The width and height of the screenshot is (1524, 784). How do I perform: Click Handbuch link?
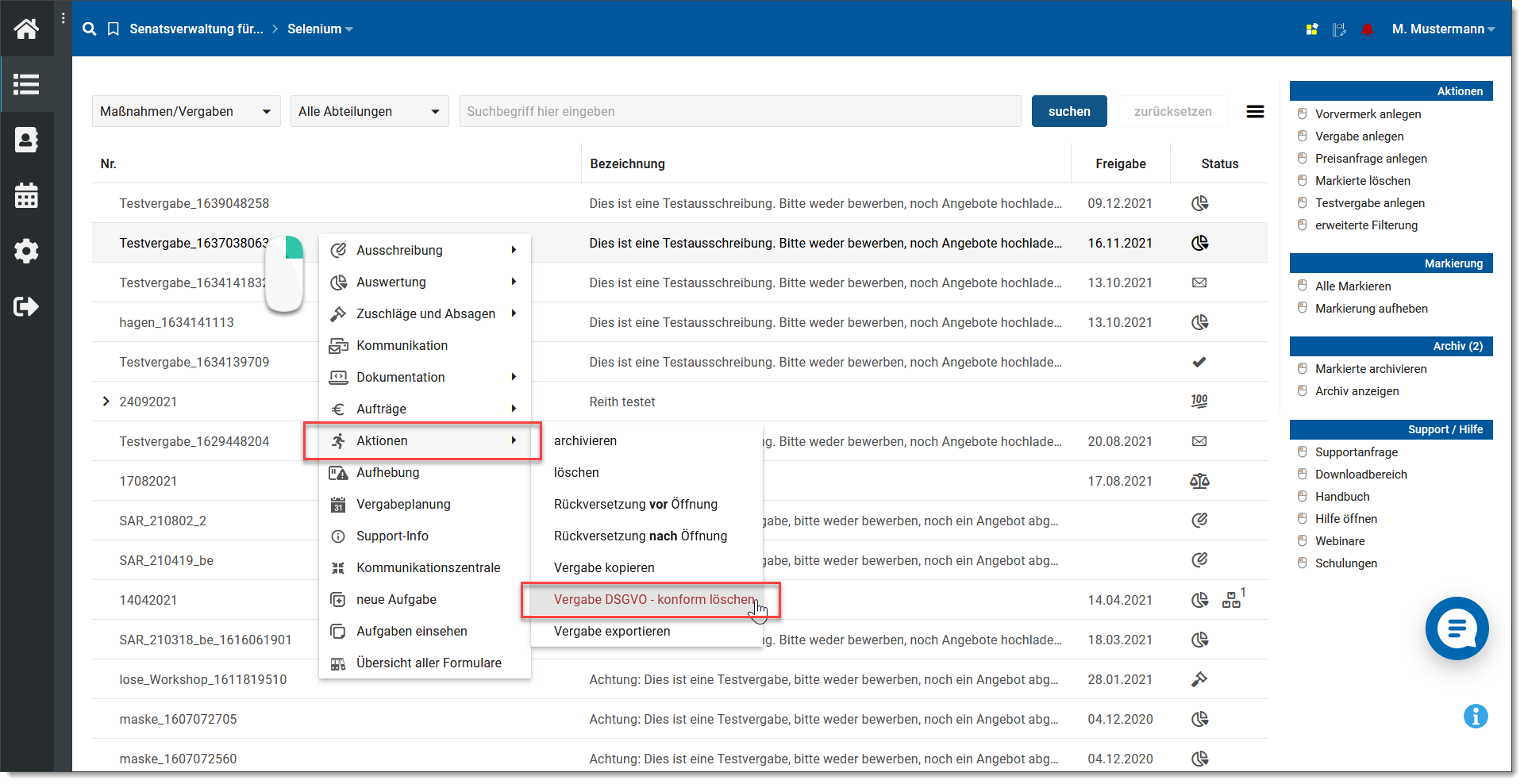[1342, 497]
